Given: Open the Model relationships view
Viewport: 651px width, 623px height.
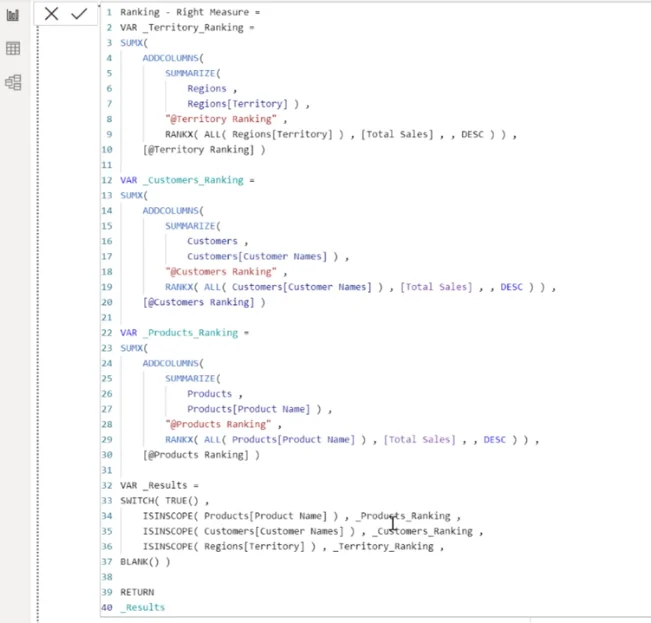Looking at the screenshot, I should tap(13, 82).
